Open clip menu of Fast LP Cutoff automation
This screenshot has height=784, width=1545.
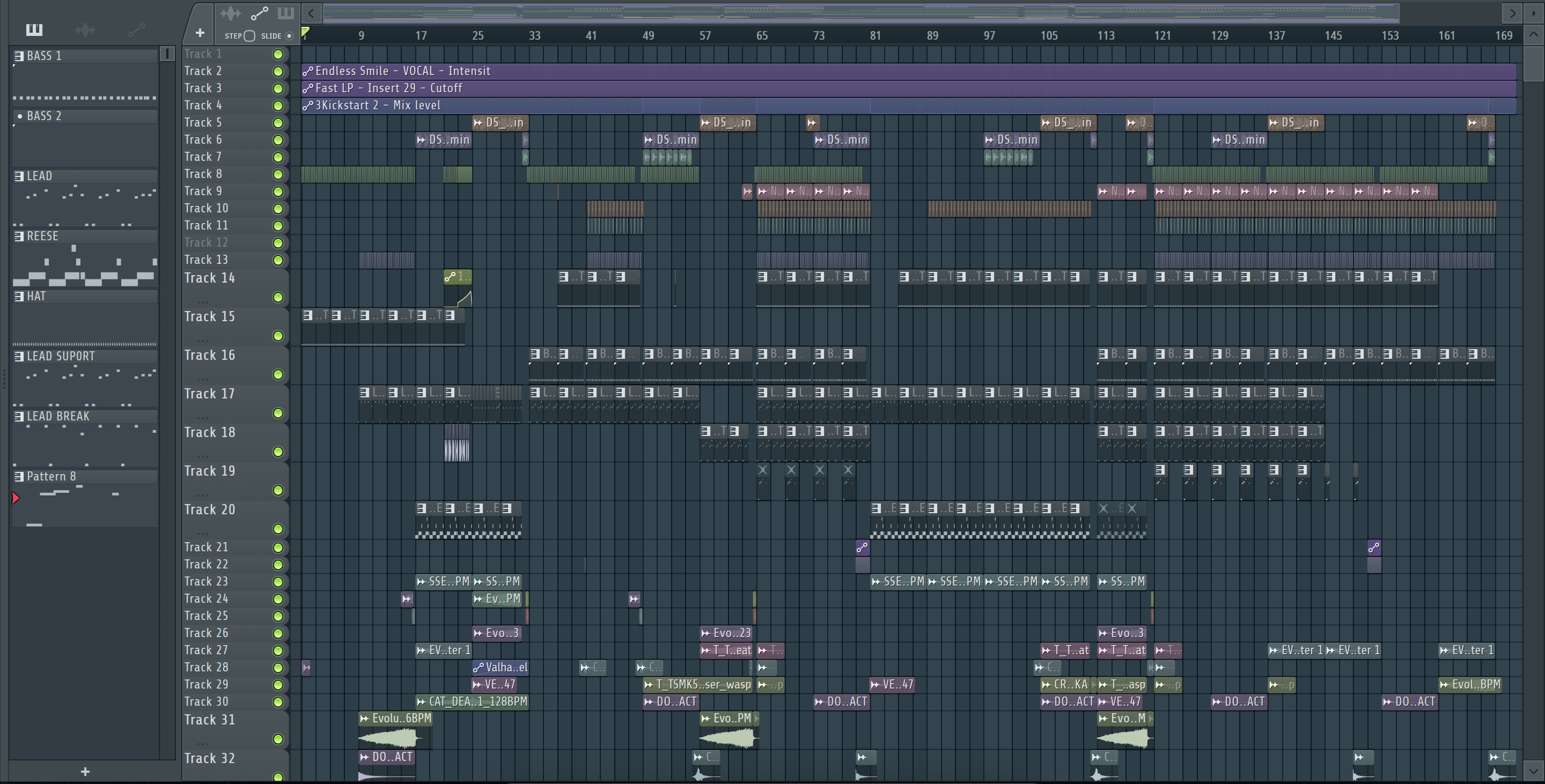click(x=308, y=88)
